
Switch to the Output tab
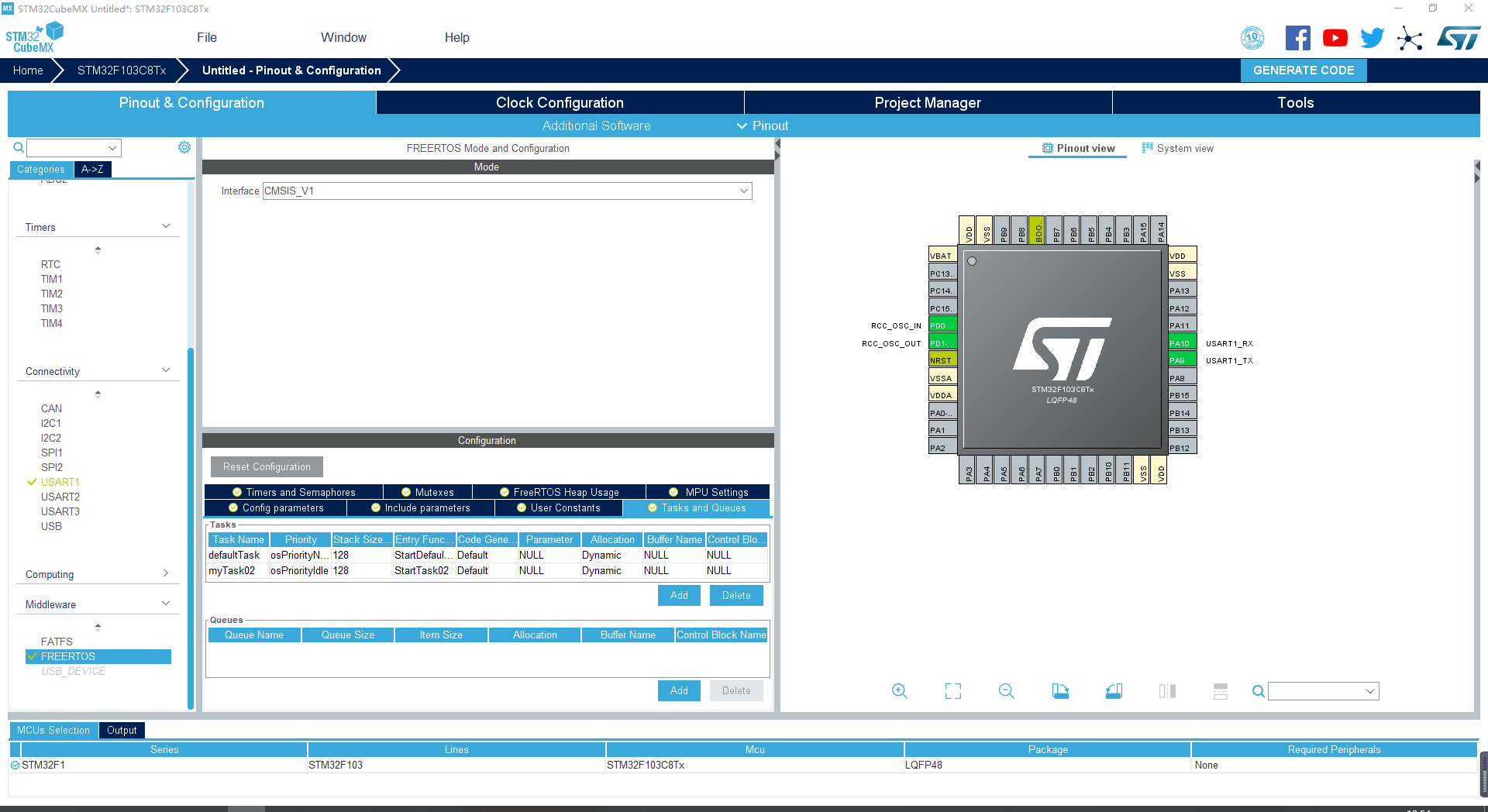click(x=122, y=730)
